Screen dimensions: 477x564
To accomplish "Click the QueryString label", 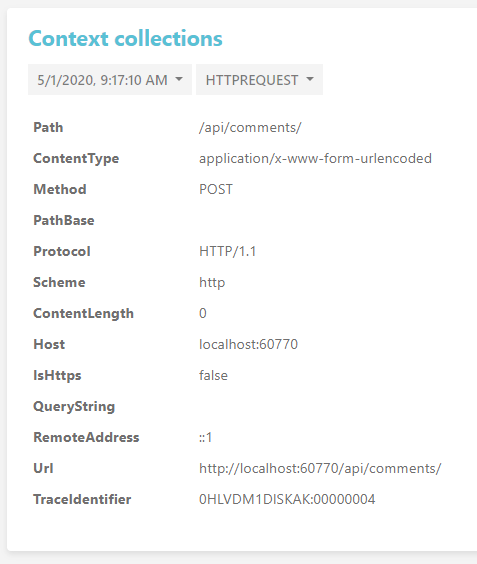I will pyautogui.click(x=74, y=407).
